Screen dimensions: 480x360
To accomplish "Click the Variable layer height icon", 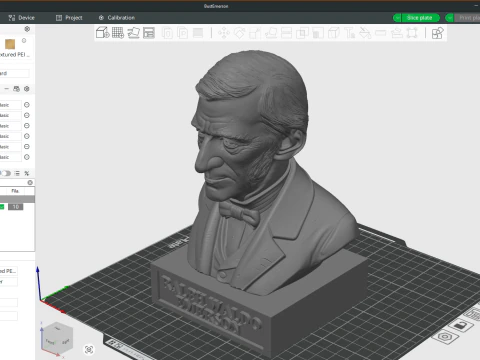I will point(198,33).
